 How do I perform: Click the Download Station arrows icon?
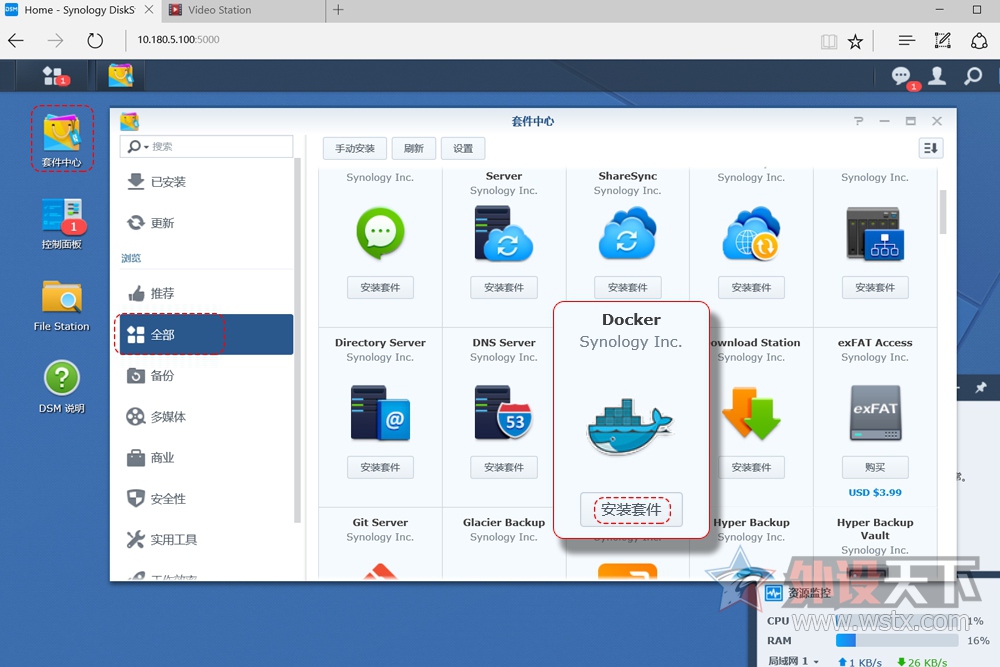pyautogui.click(x=751, y=413)
